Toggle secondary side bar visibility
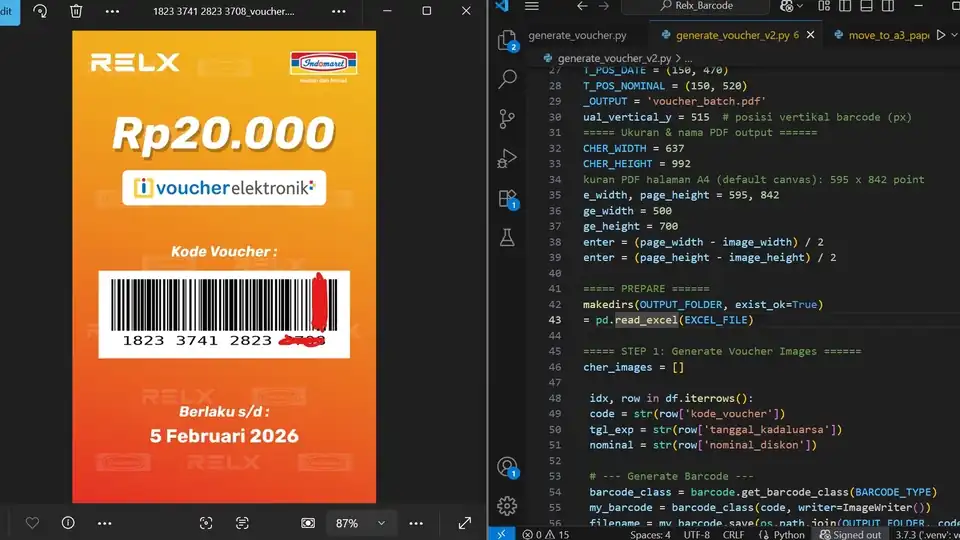Viewport: 960px width, 540px height. click(x=888, y=6)
